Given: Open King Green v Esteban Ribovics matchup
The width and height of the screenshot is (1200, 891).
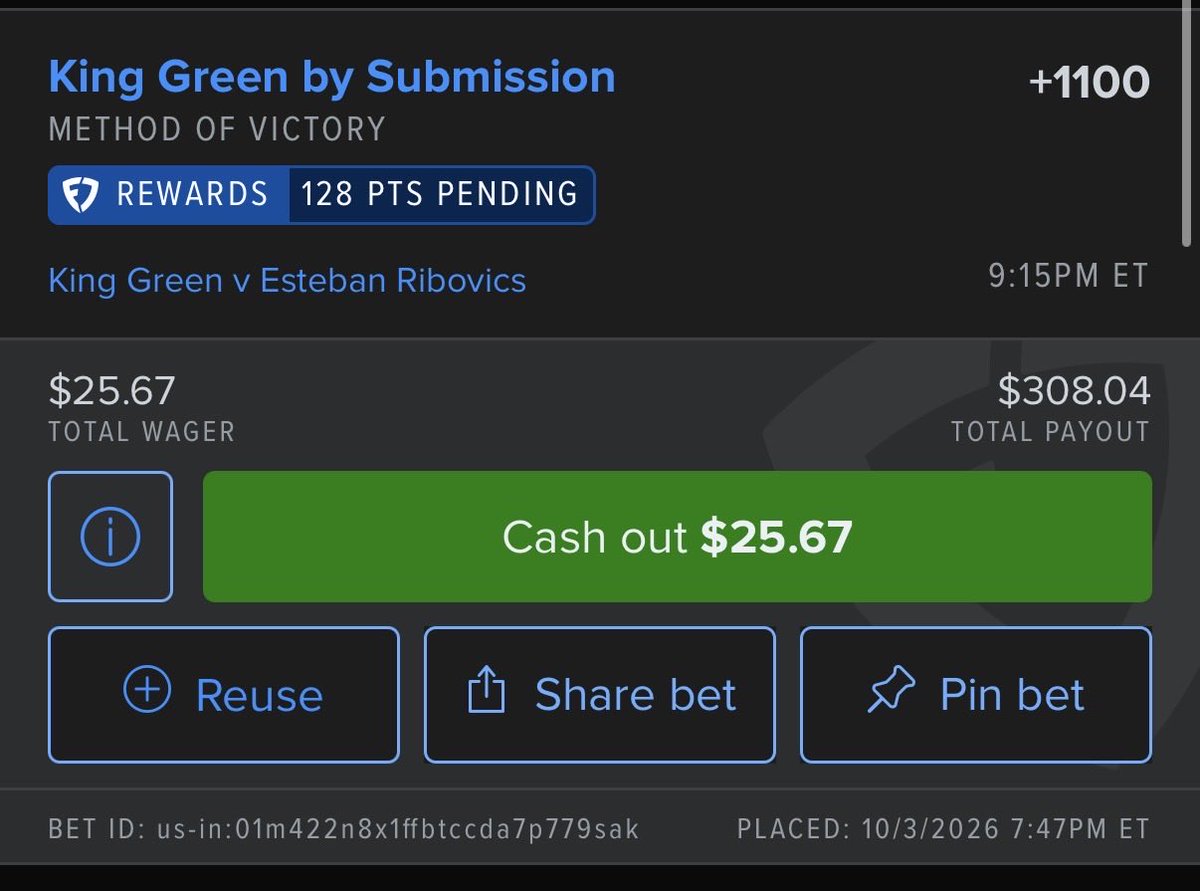Looking at the screenshot, I should tap(287, 280).
